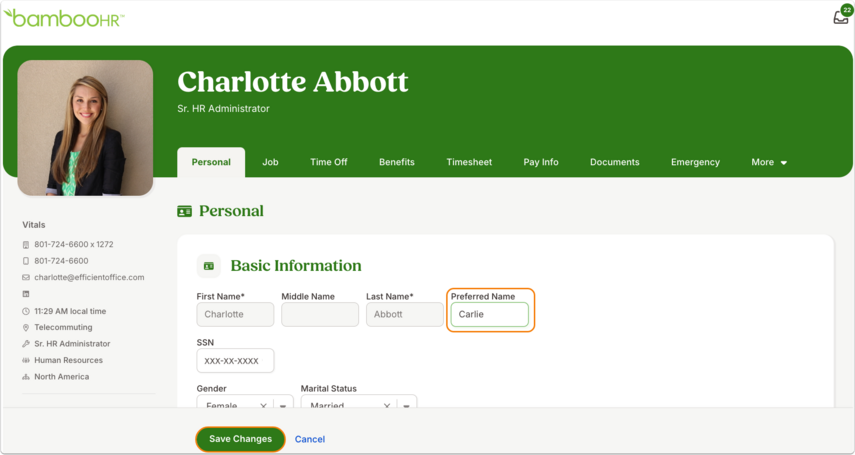Click the Personal section ID card icon
The height and width of the screenshot is (455, 855).
point(184,211)
